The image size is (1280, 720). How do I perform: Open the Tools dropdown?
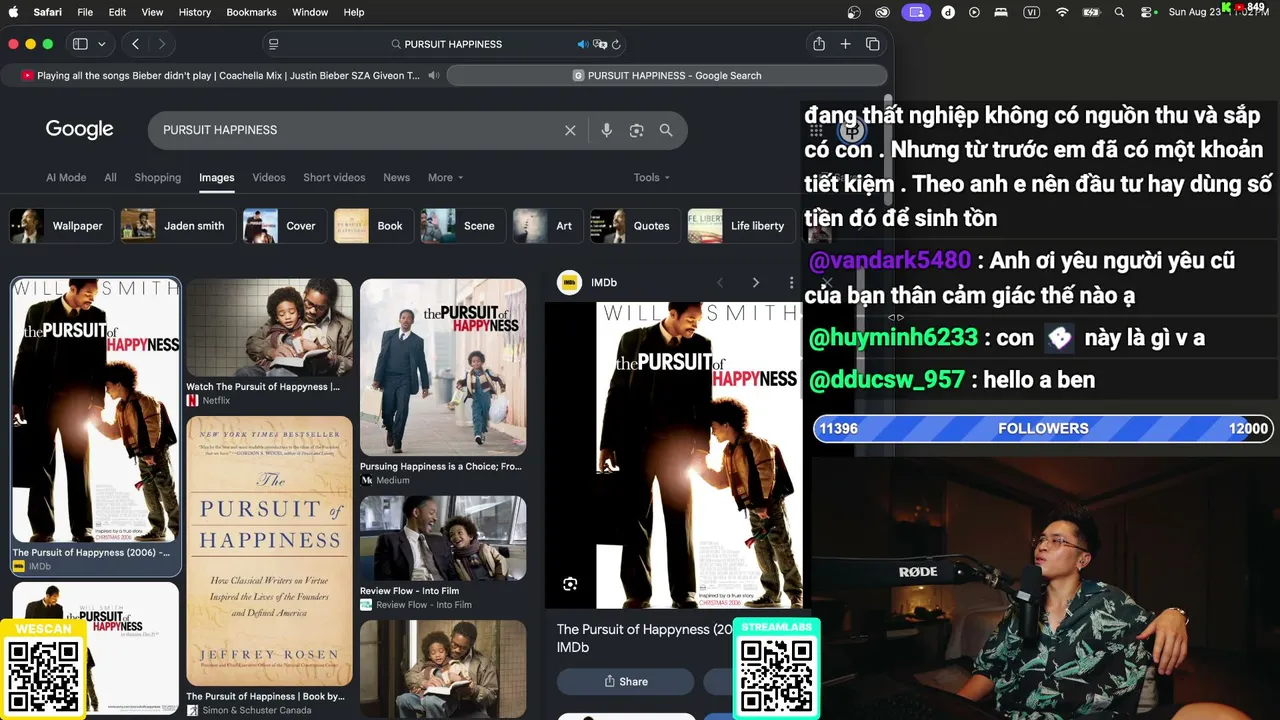click(652, 177)
